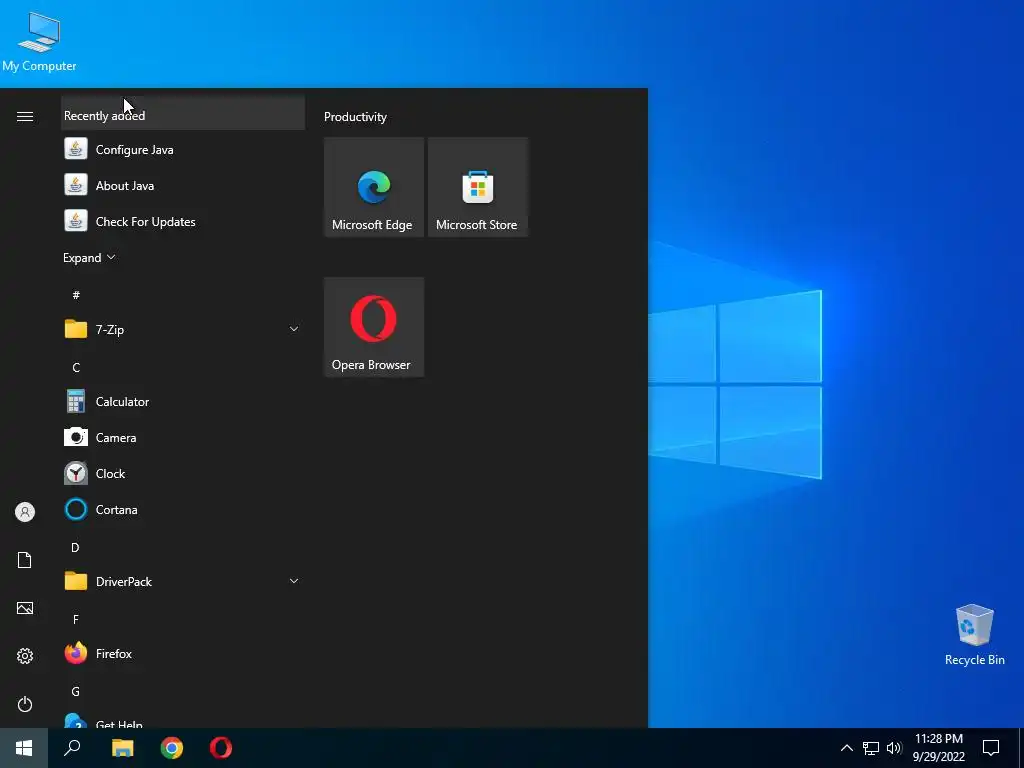This screenshot has width=1024, height=768.
Task: Open the Clock app
Action: [183, 473]
